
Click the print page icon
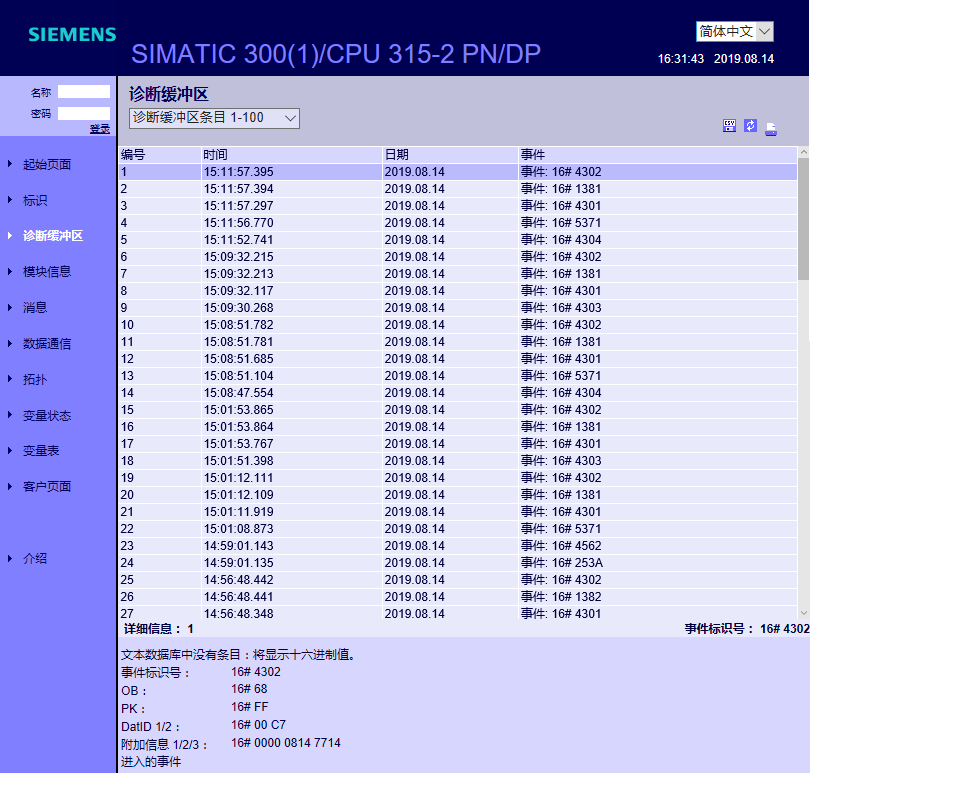[771, 128]
